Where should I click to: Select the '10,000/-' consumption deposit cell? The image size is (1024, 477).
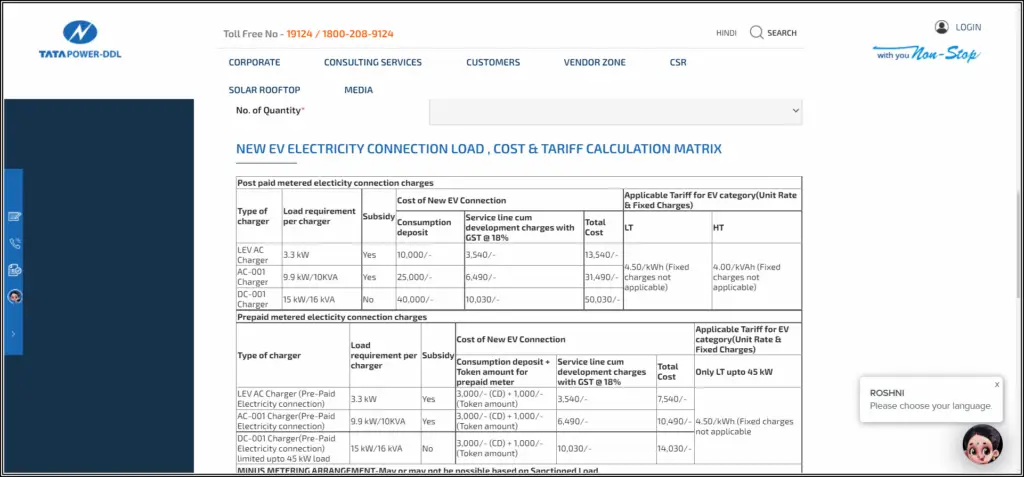tap(430, 255)
